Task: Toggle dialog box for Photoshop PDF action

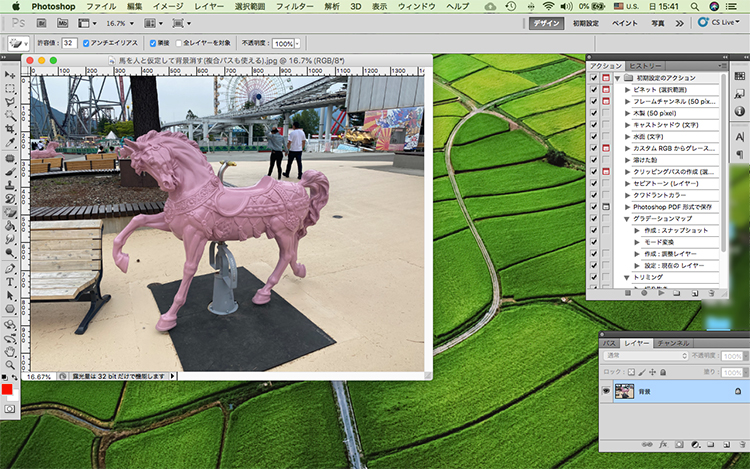Action: pos(606,207)
